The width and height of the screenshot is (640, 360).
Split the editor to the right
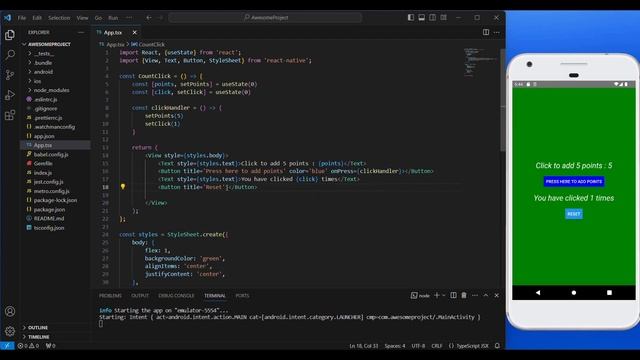[486, 32]
